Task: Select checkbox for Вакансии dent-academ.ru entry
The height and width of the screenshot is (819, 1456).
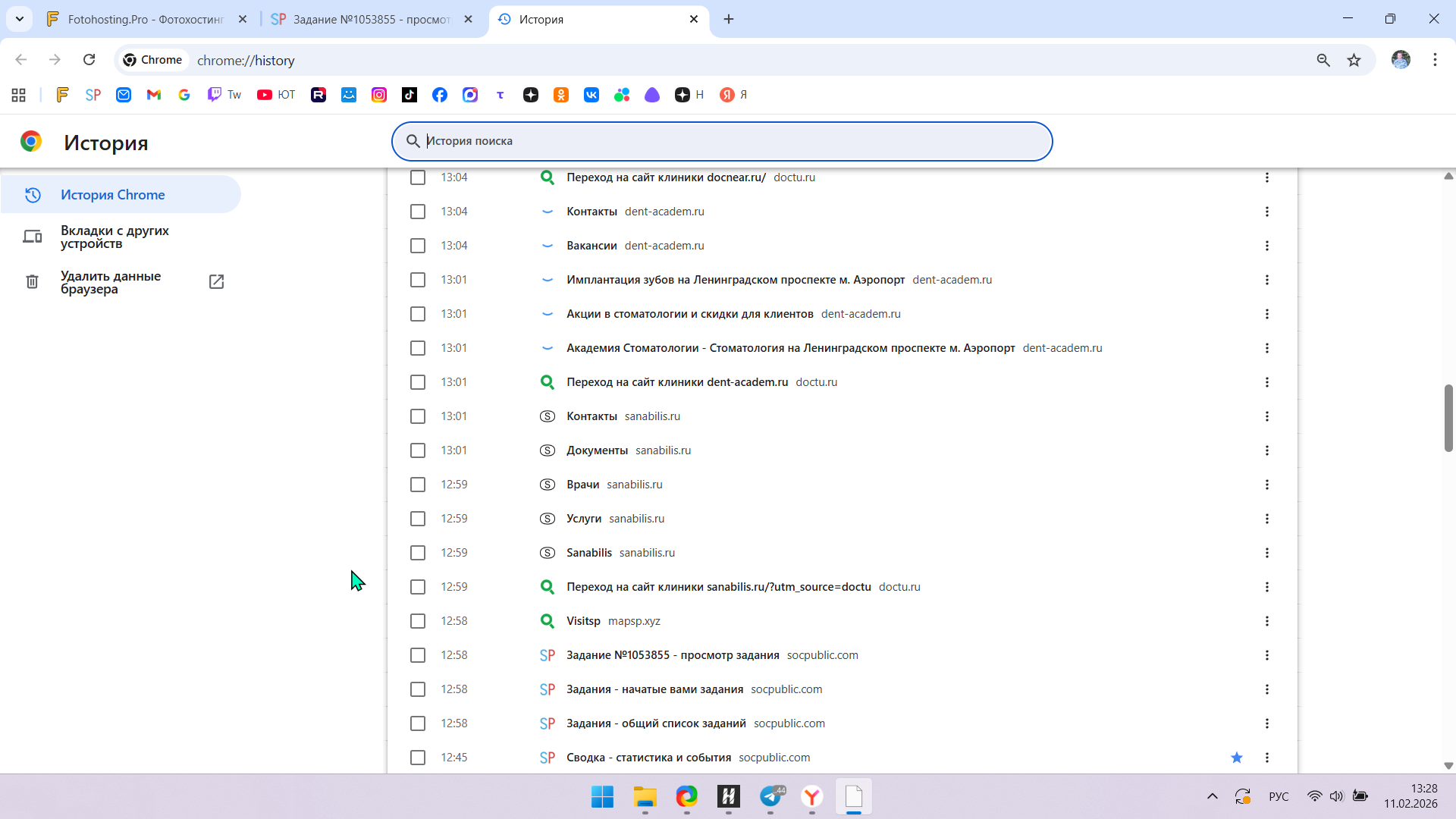Action: point(418,246)
